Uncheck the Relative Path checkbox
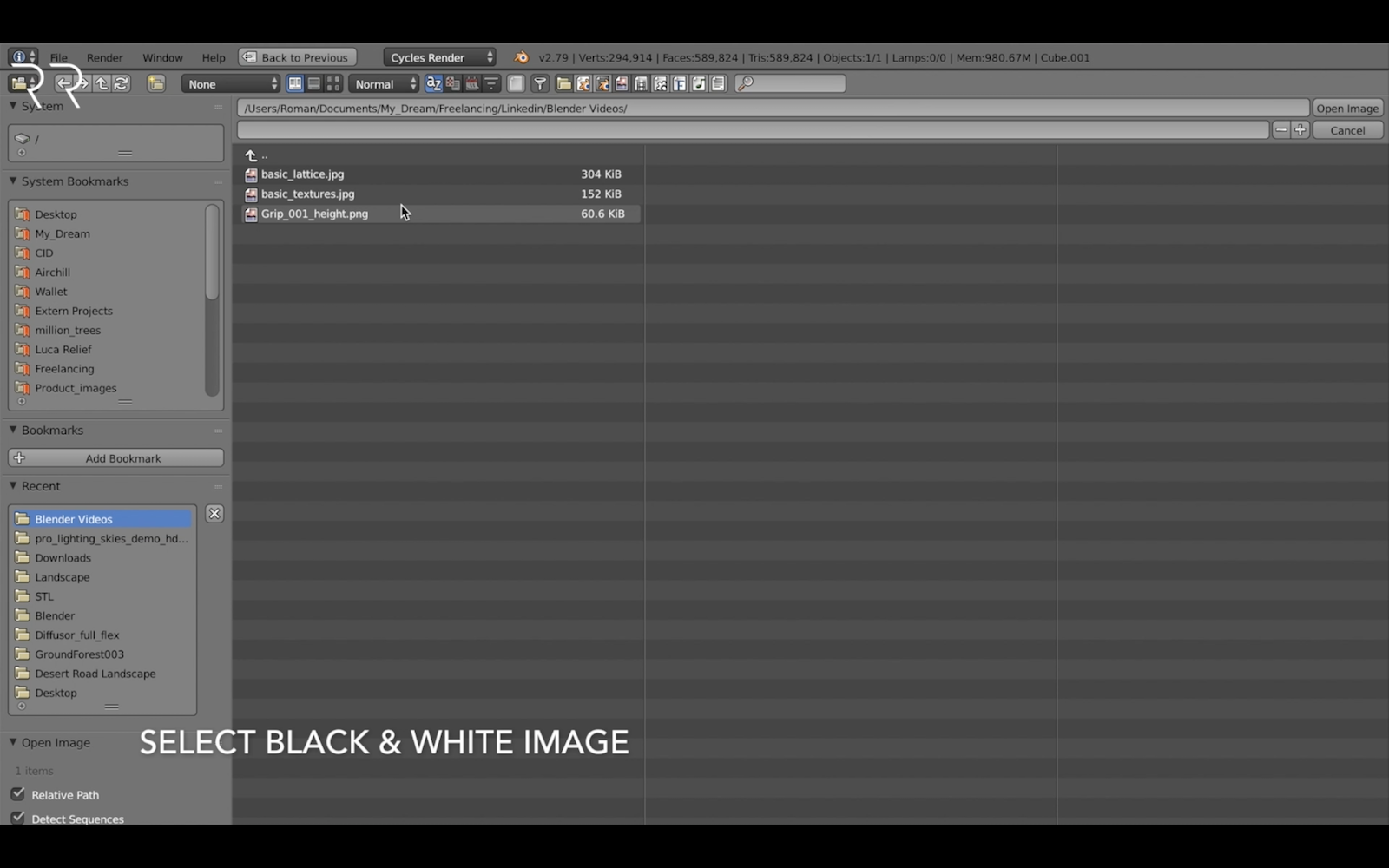 (x=17, y=794)
